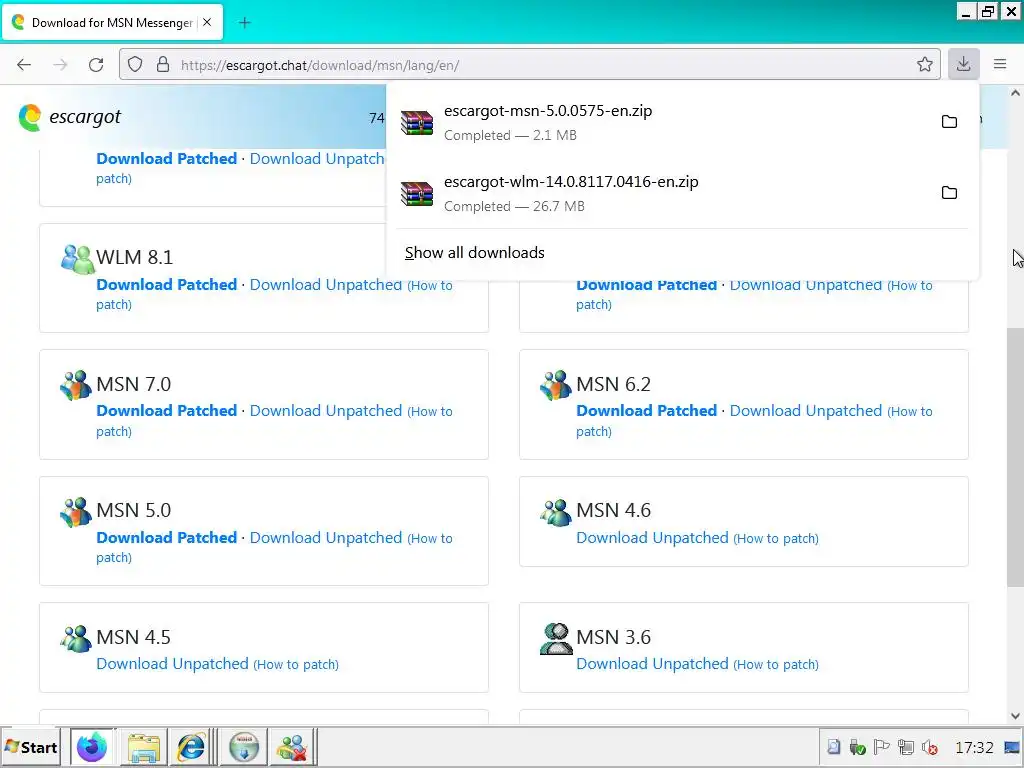1024x768 pixels.
Task: Click the MSN 4.5 messenger icon
Action: click(76, 638)
